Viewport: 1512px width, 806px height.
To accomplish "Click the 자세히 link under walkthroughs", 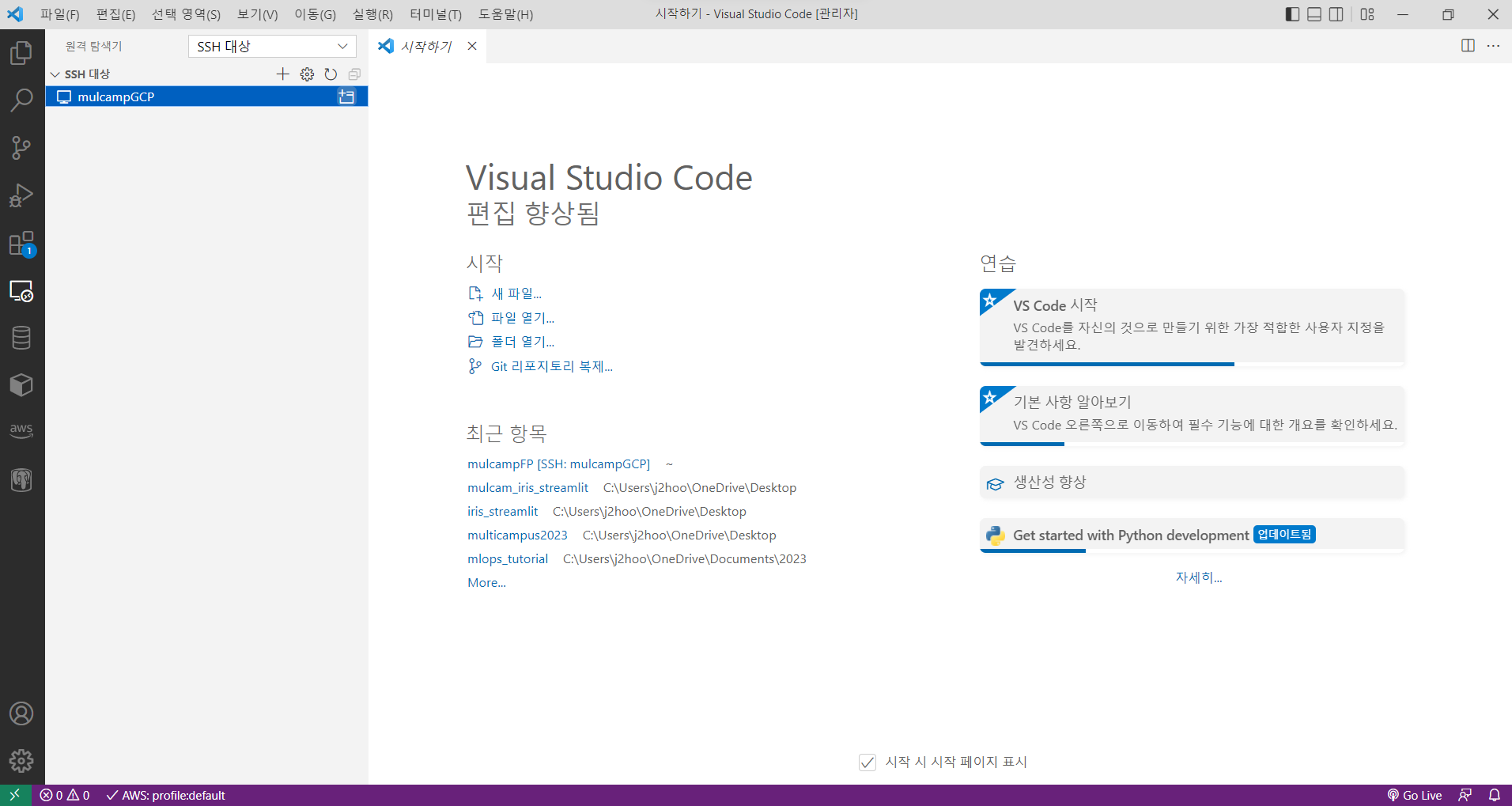I will [x=1199, y=577].
